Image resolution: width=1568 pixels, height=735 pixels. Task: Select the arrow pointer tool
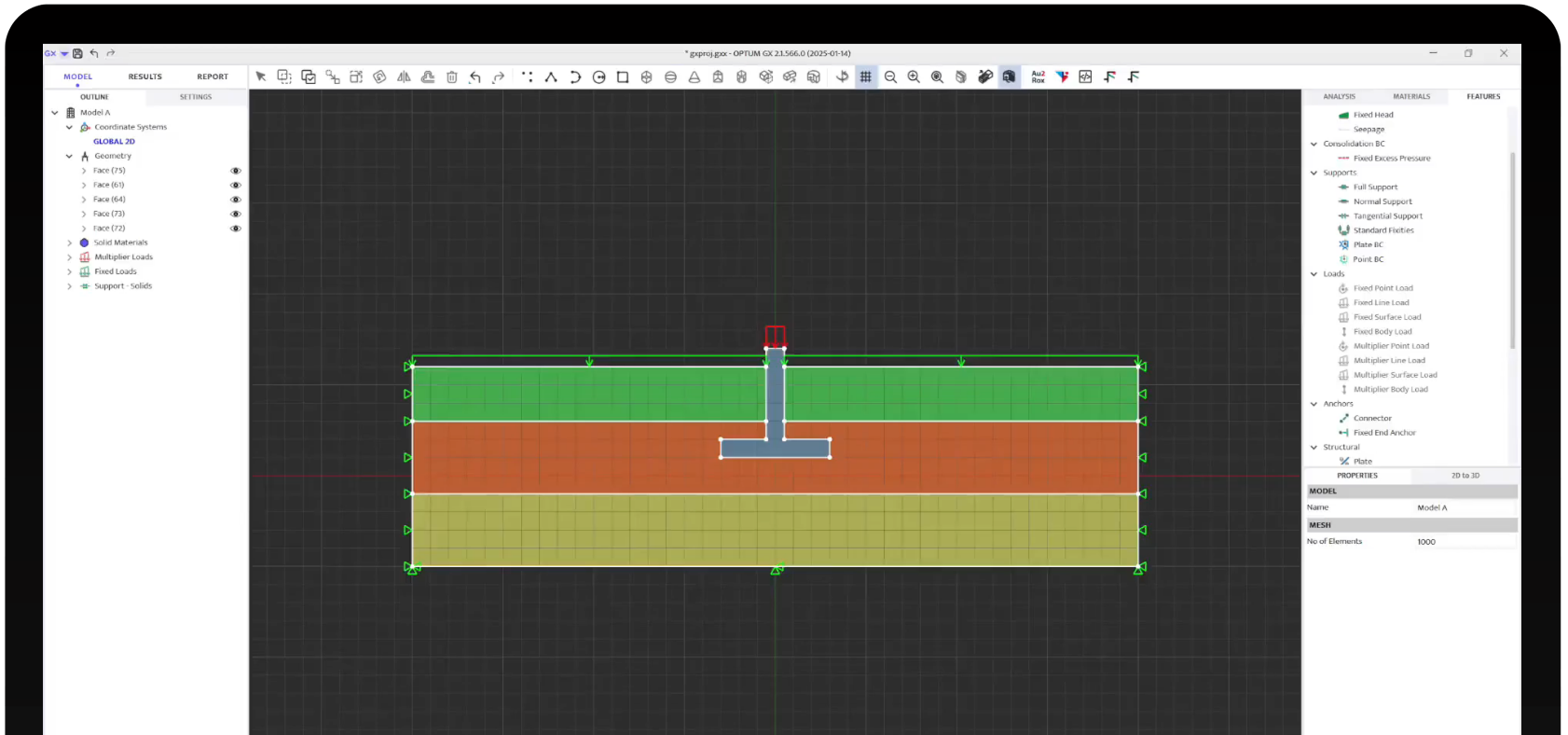pos(261,77)
